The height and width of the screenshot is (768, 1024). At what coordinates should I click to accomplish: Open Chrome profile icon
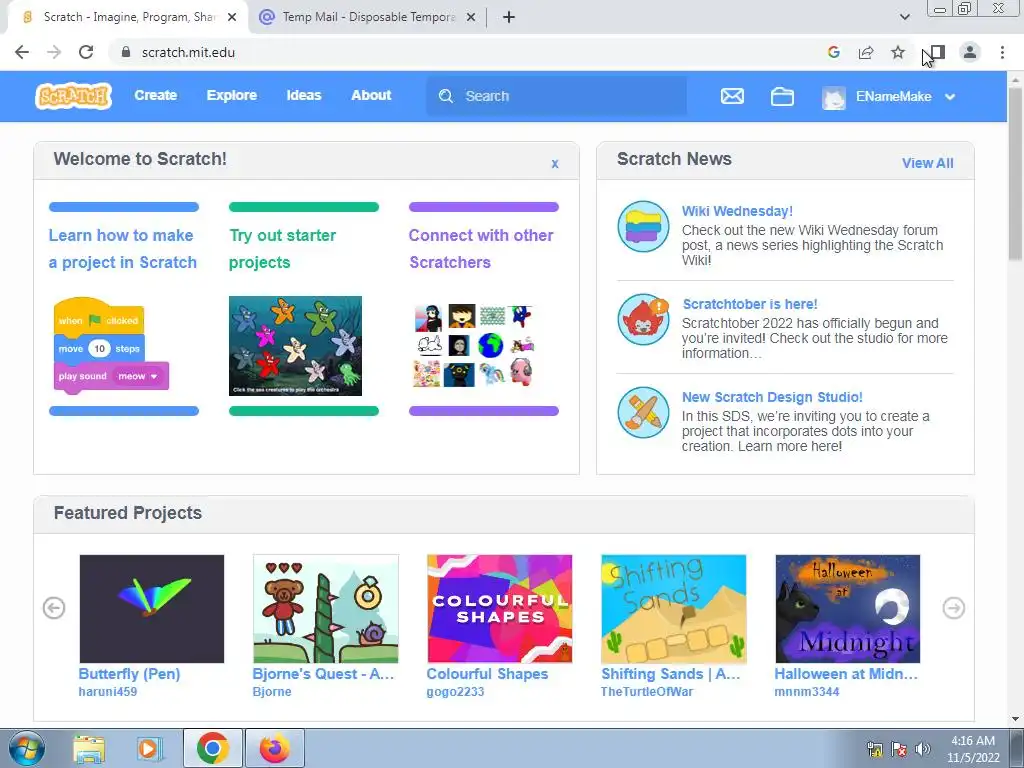(970, 52)
